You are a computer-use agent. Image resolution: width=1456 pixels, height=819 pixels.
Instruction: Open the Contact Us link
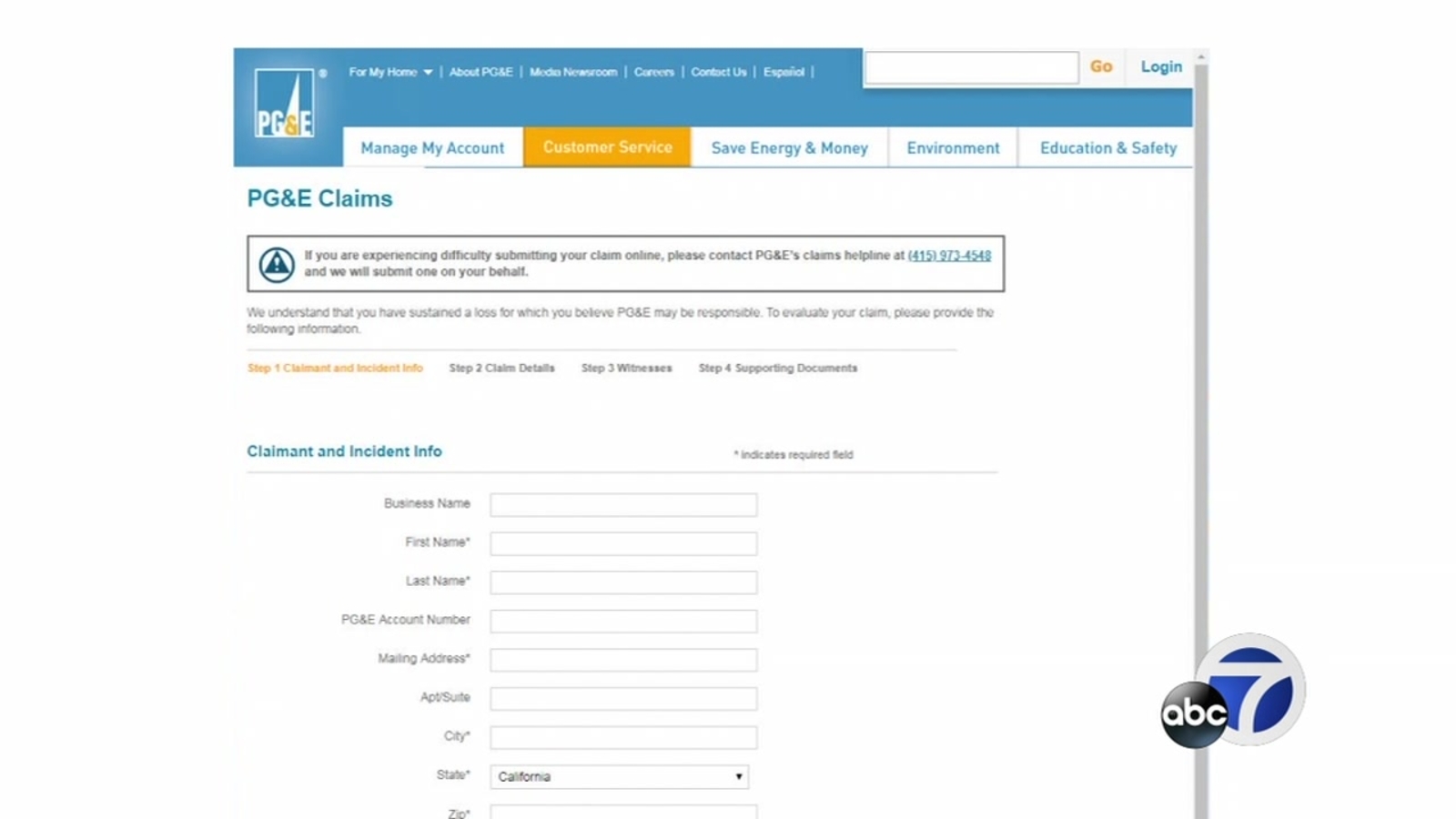(718, 72)
